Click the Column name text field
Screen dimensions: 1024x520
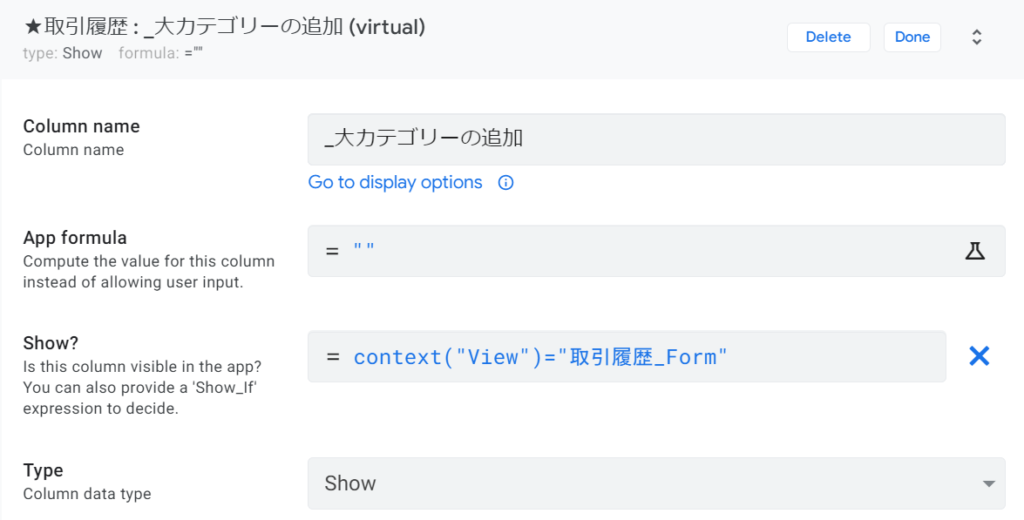(655, 139)
